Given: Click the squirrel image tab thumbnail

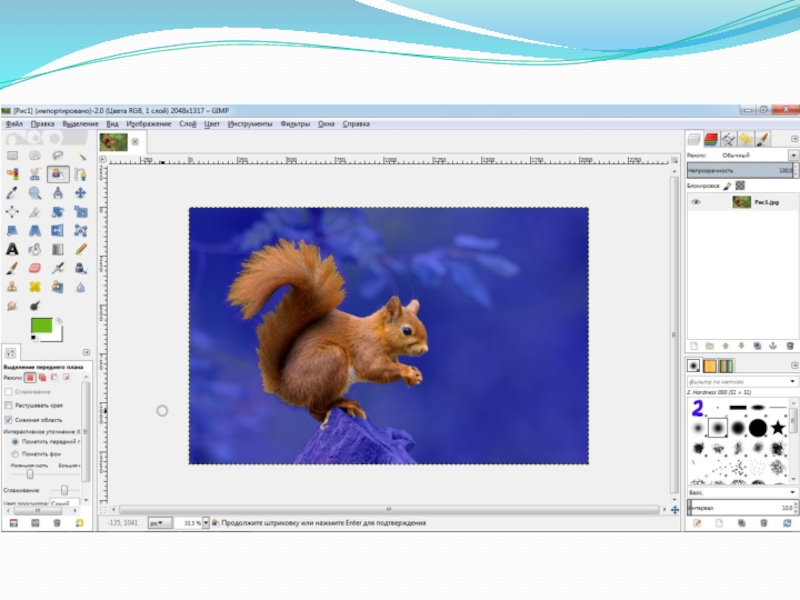Looking at the screenshot, I should [x=113, y=142].
